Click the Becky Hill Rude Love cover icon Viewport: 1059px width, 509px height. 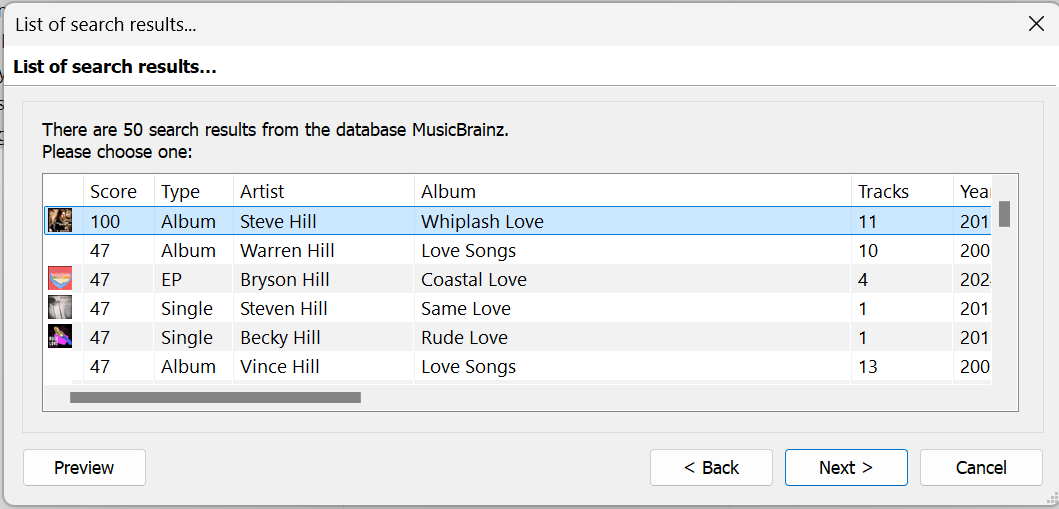60,337
